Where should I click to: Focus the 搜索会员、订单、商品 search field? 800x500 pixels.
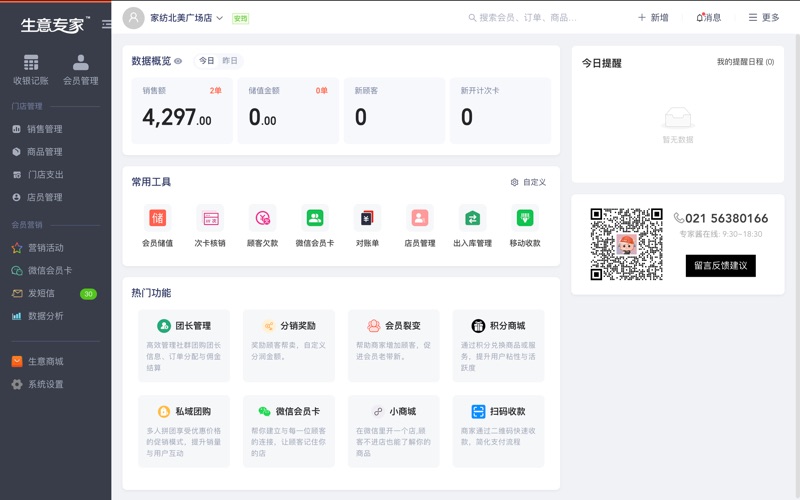tap(528, 18)
